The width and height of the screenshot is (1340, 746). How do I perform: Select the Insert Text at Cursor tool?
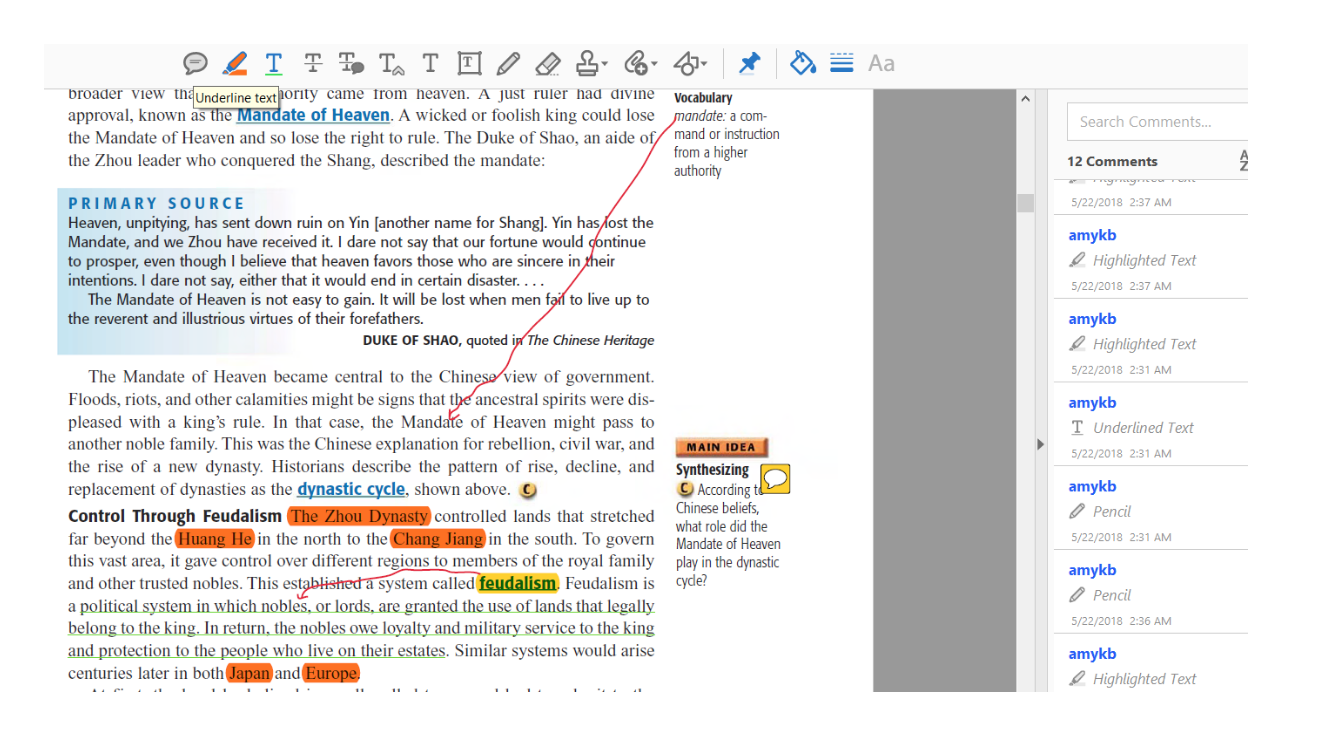390,63
